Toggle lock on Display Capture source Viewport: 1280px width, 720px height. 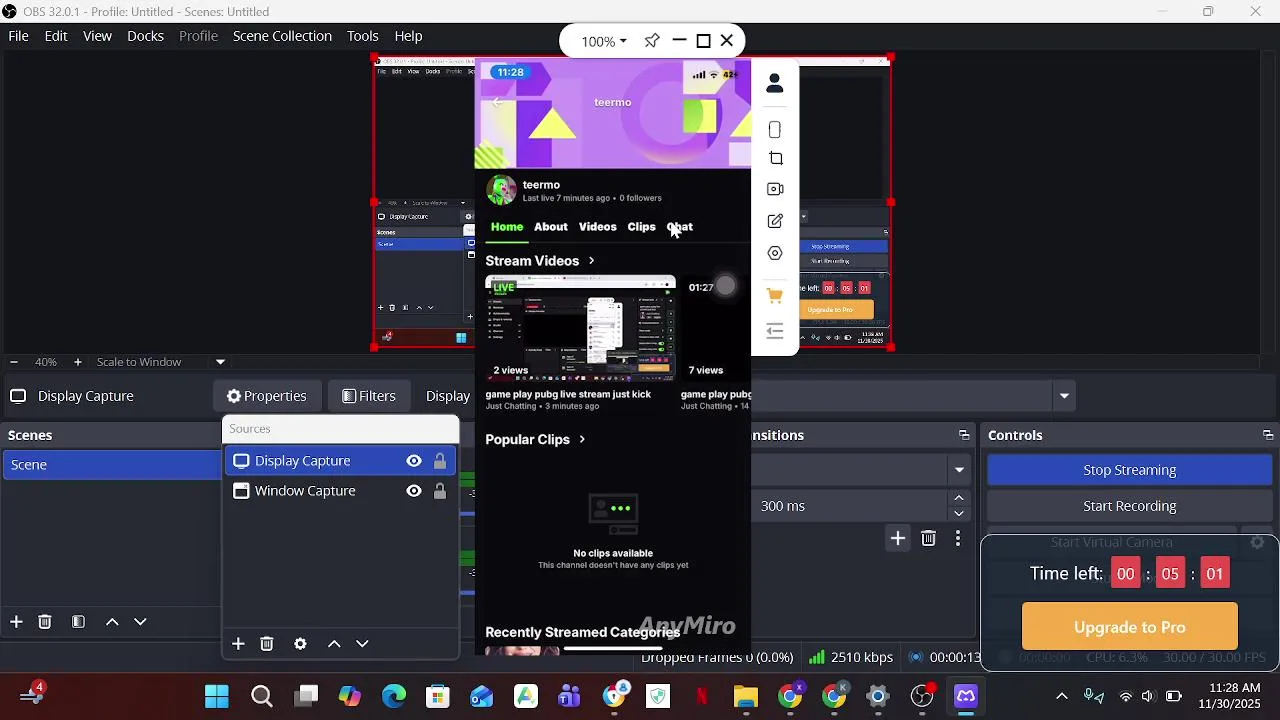point(440,461)
